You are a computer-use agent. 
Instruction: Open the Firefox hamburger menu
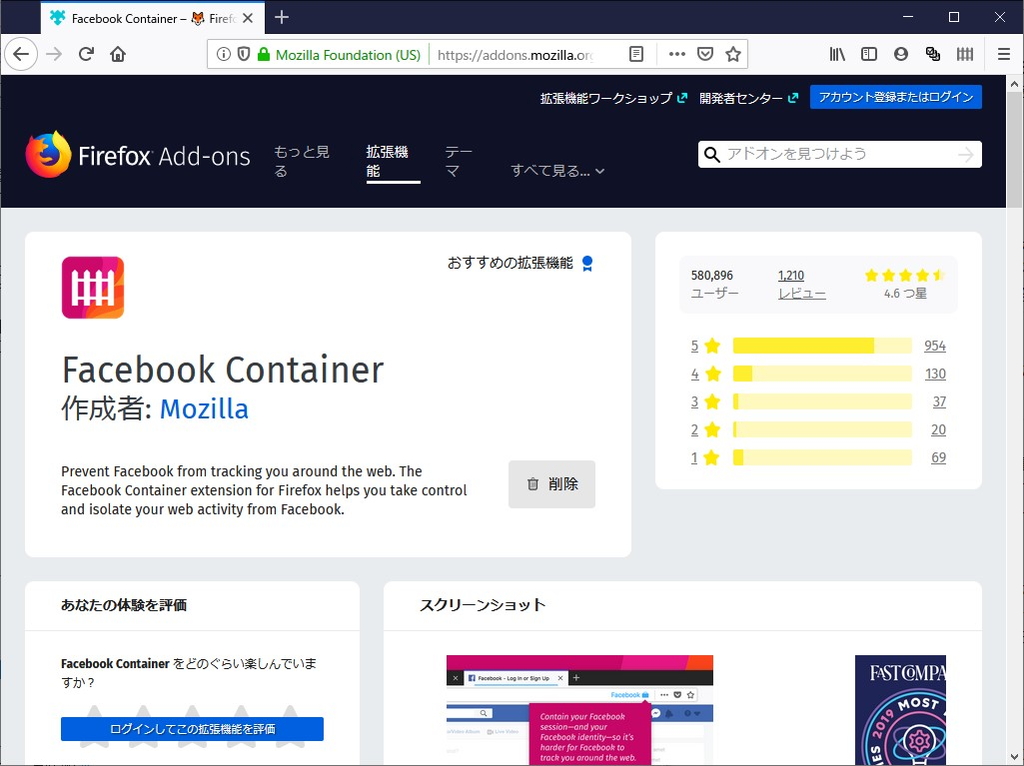point(1003,54)
